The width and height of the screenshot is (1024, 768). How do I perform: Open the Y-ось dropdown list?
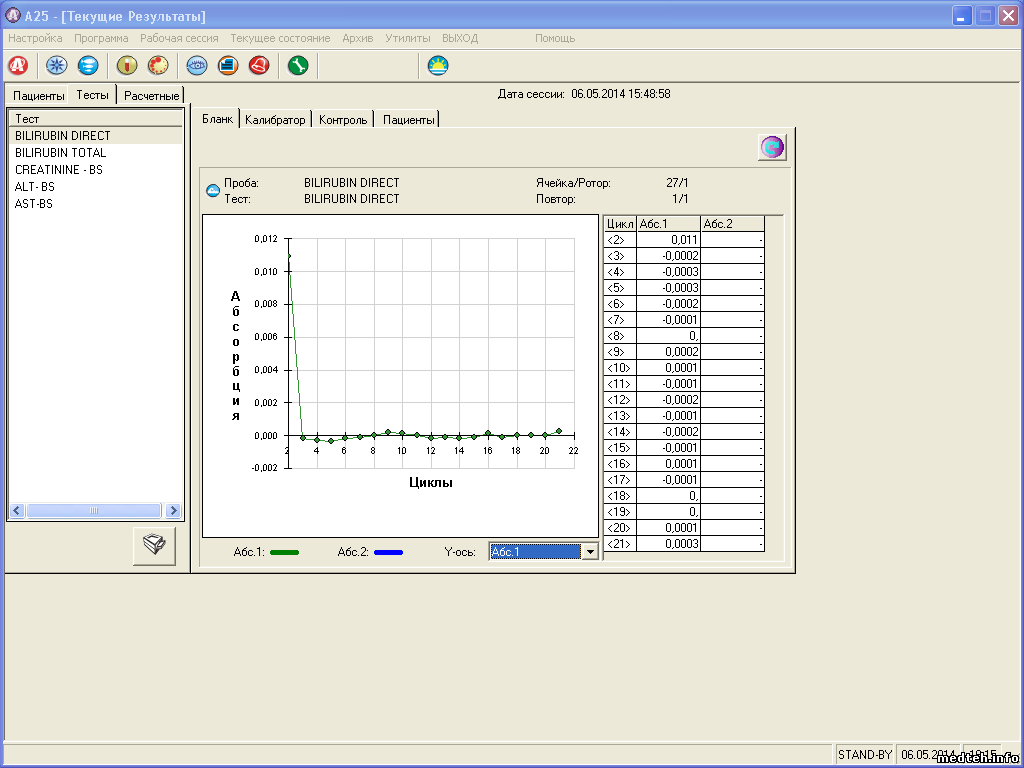click(x=590, y=552)
